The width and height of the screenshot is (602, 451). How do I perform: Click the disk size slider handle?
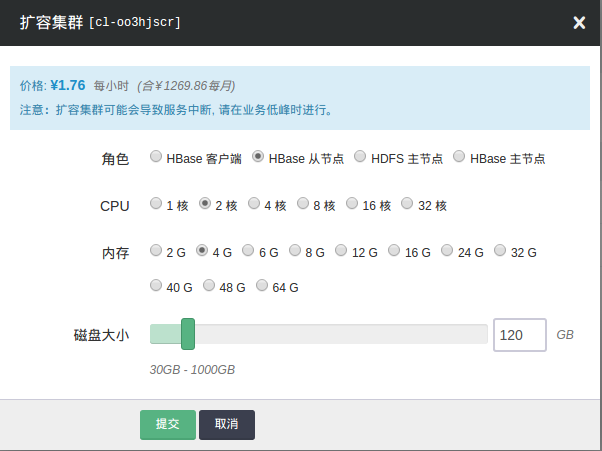click(x=188, y=334)
